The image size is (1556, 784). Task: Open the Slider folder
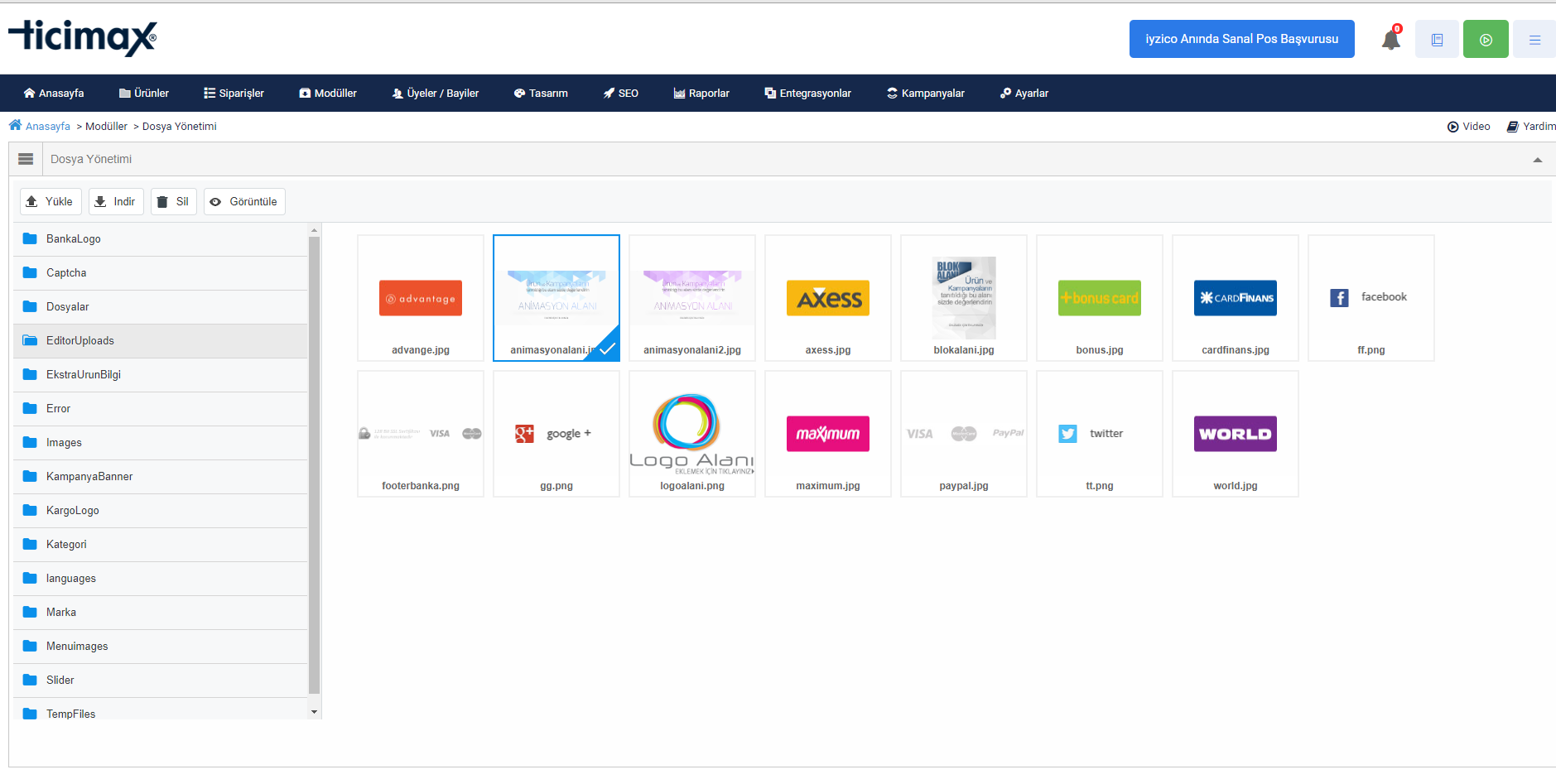161,680
